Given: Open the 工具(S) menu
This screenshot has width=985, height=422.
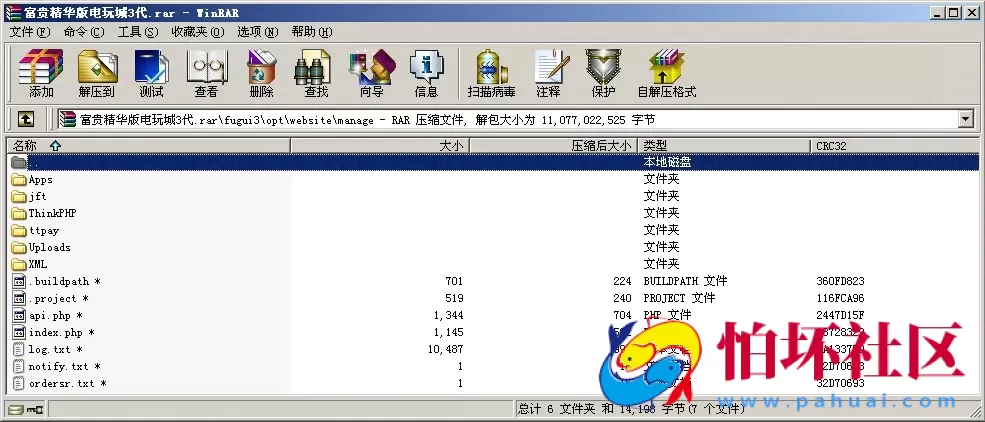Looking at the screenshot, I should 138,32.
